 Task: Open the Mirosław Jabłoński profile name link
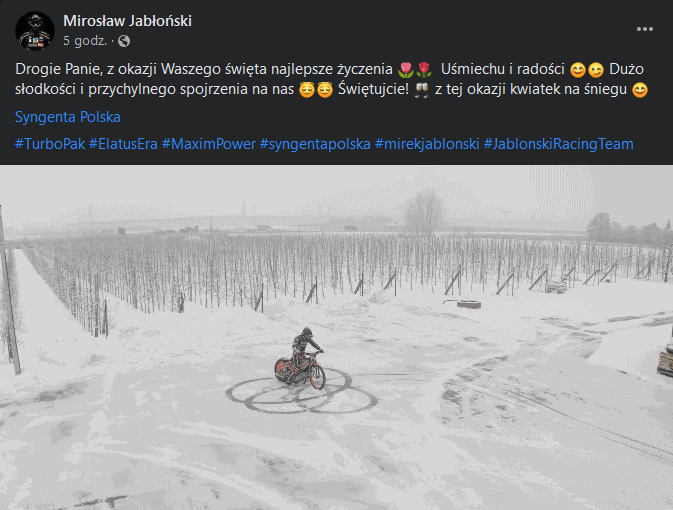click(127, 21)
